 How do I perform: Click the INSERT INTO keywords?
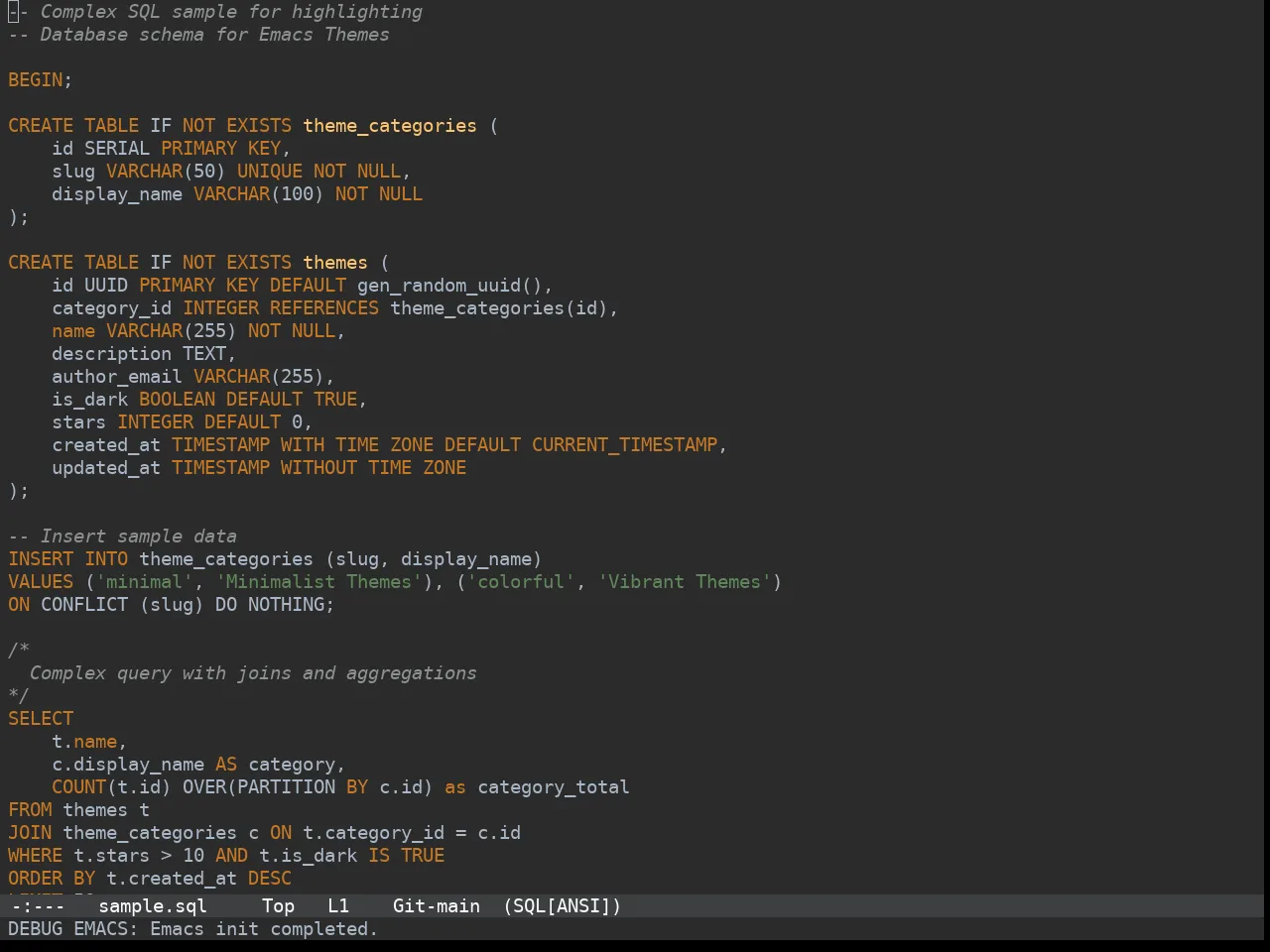tap(68, 559)
